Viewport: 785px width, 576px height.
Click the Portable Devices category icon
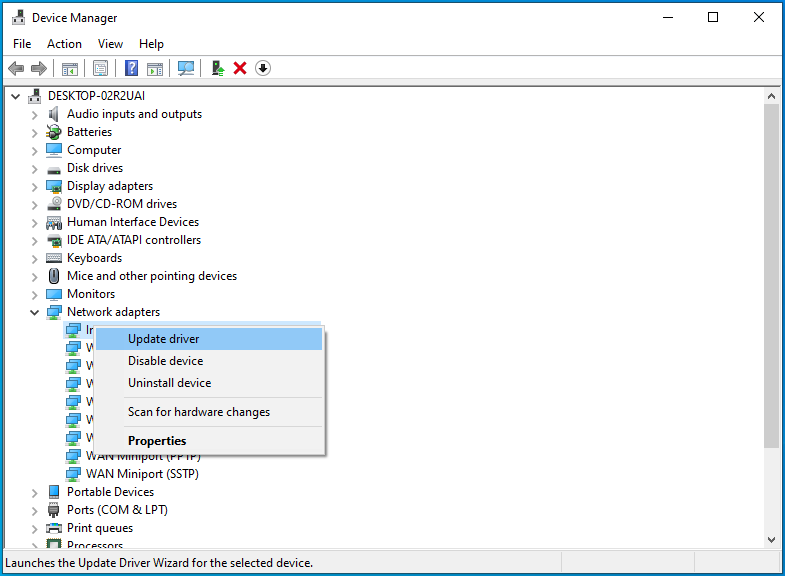54,492
